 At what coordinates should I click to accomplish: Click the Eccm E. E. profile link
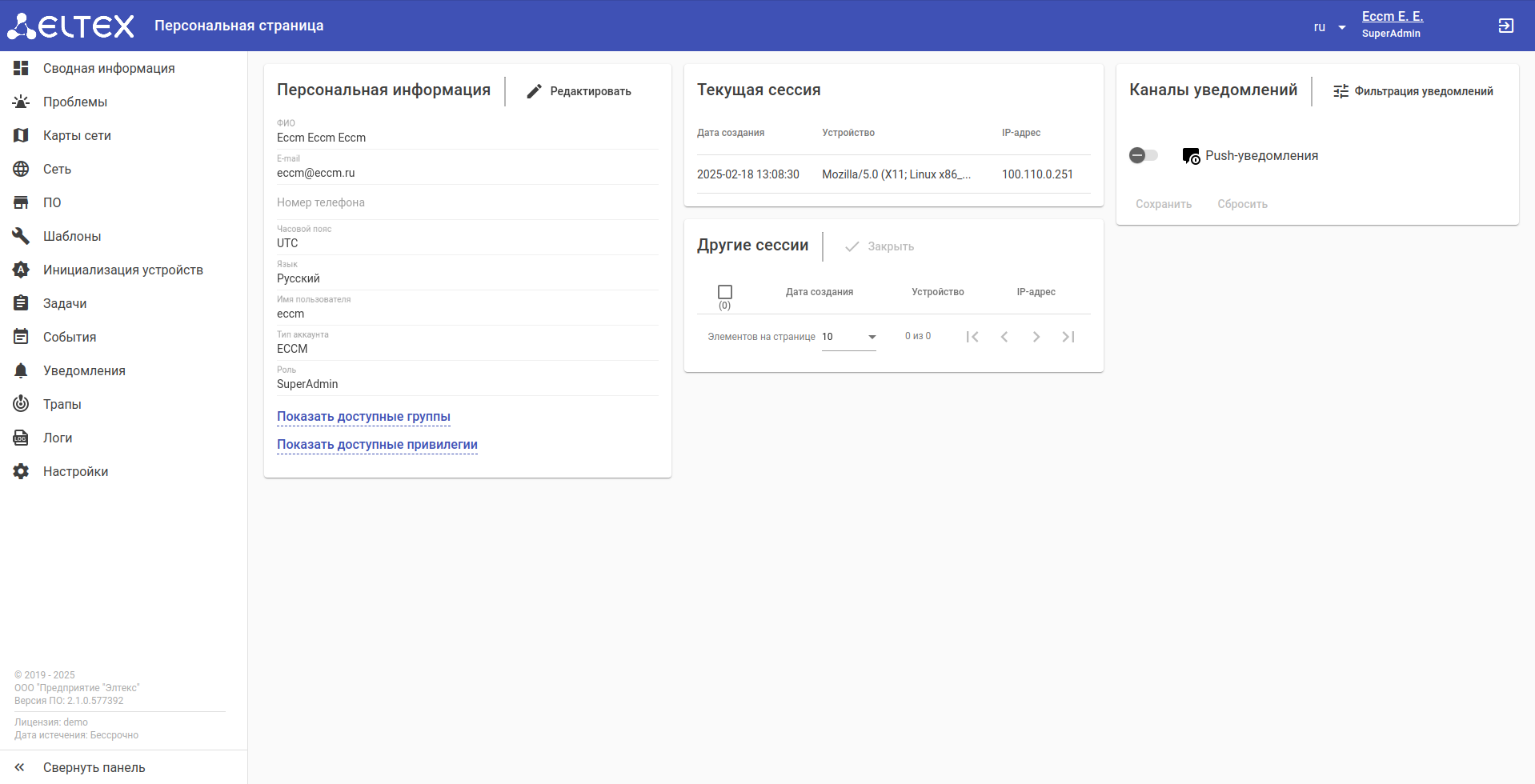(1392, 16)
